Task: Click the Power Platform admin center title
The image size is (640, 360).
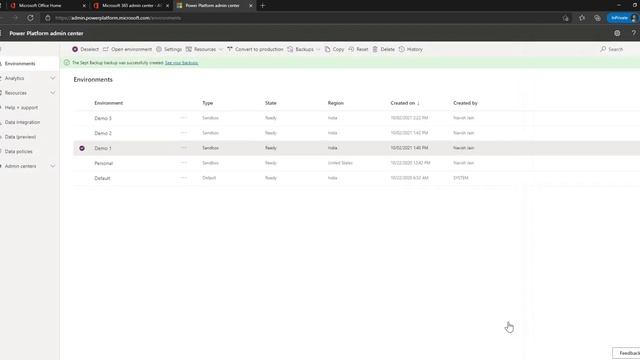Action: tap(46, 33)
